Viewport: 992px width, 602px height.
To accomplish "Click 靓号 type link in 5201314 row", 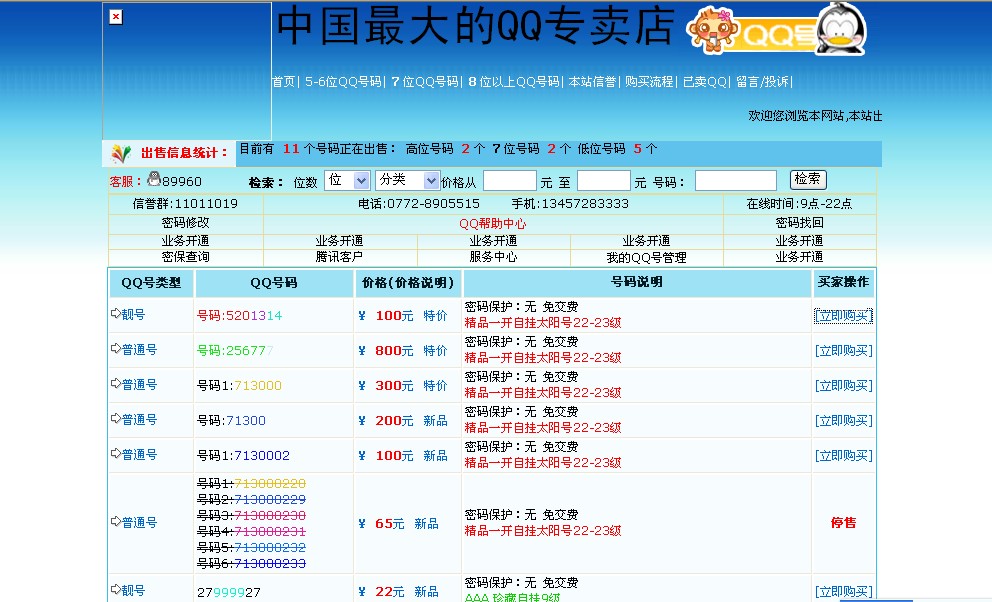I will (133, 314).
